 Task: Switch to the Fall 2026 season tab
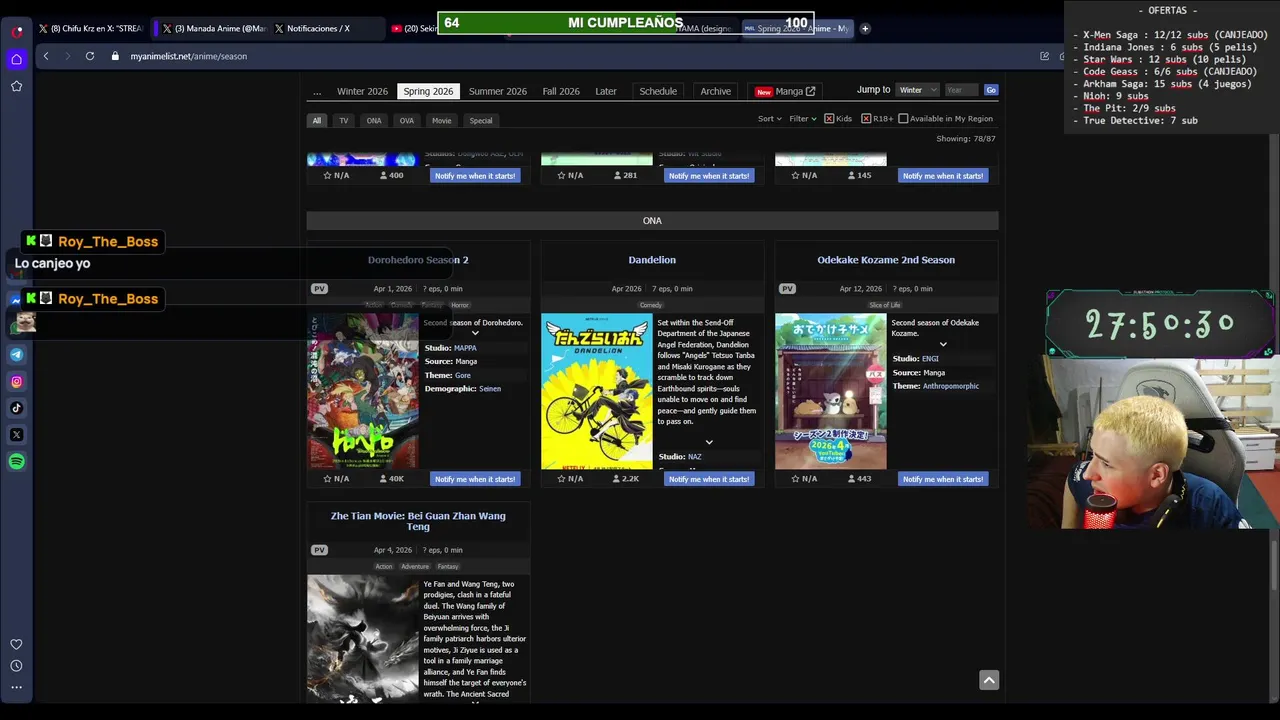[561, 91]
